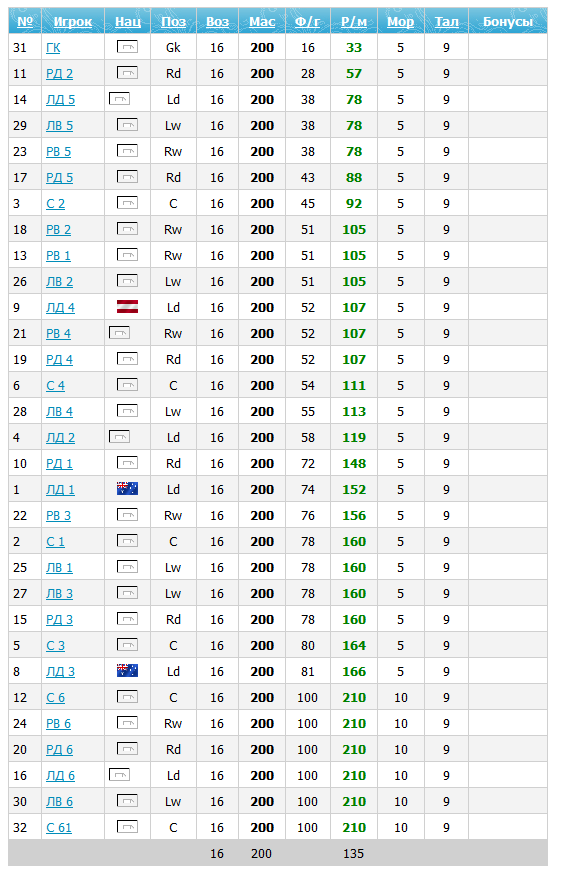Click the Australia flag next to ЛД 3
The height and width of the screenshot is (877, 563).
(127, 671)
